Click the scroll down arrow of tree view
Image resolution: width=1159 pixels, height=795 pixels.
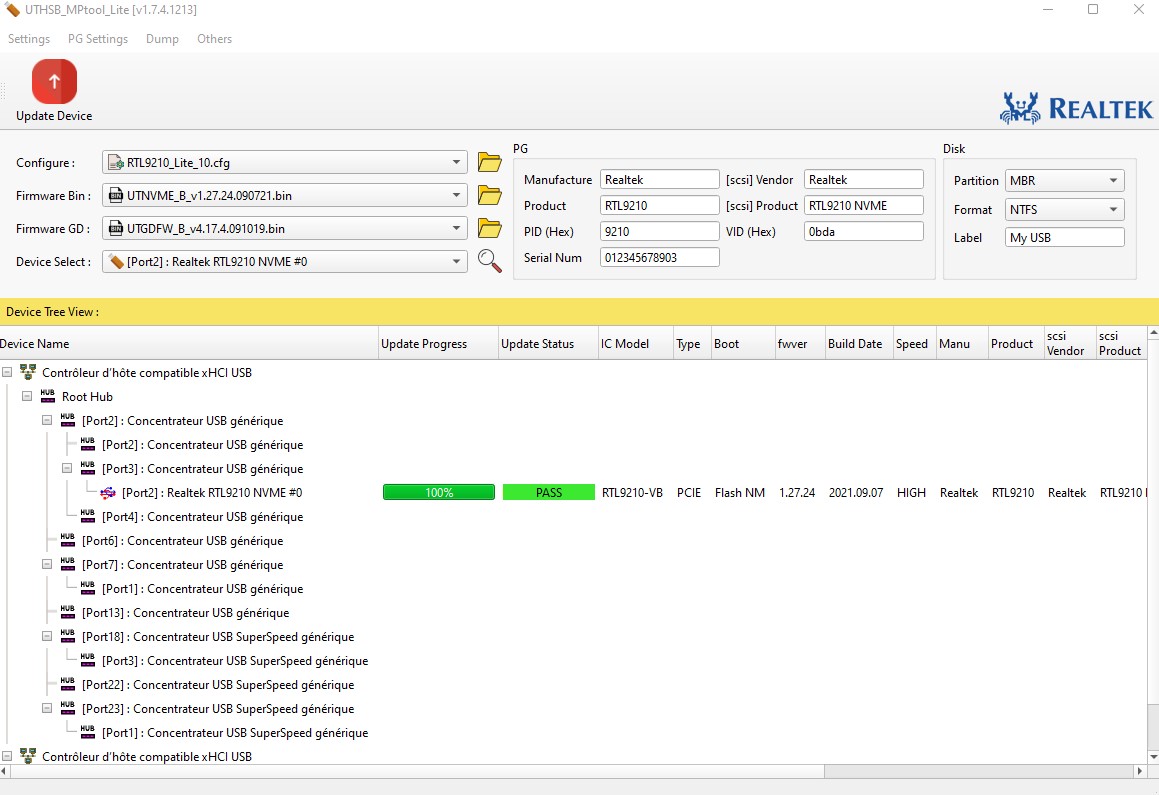[x=1153, y=757]
